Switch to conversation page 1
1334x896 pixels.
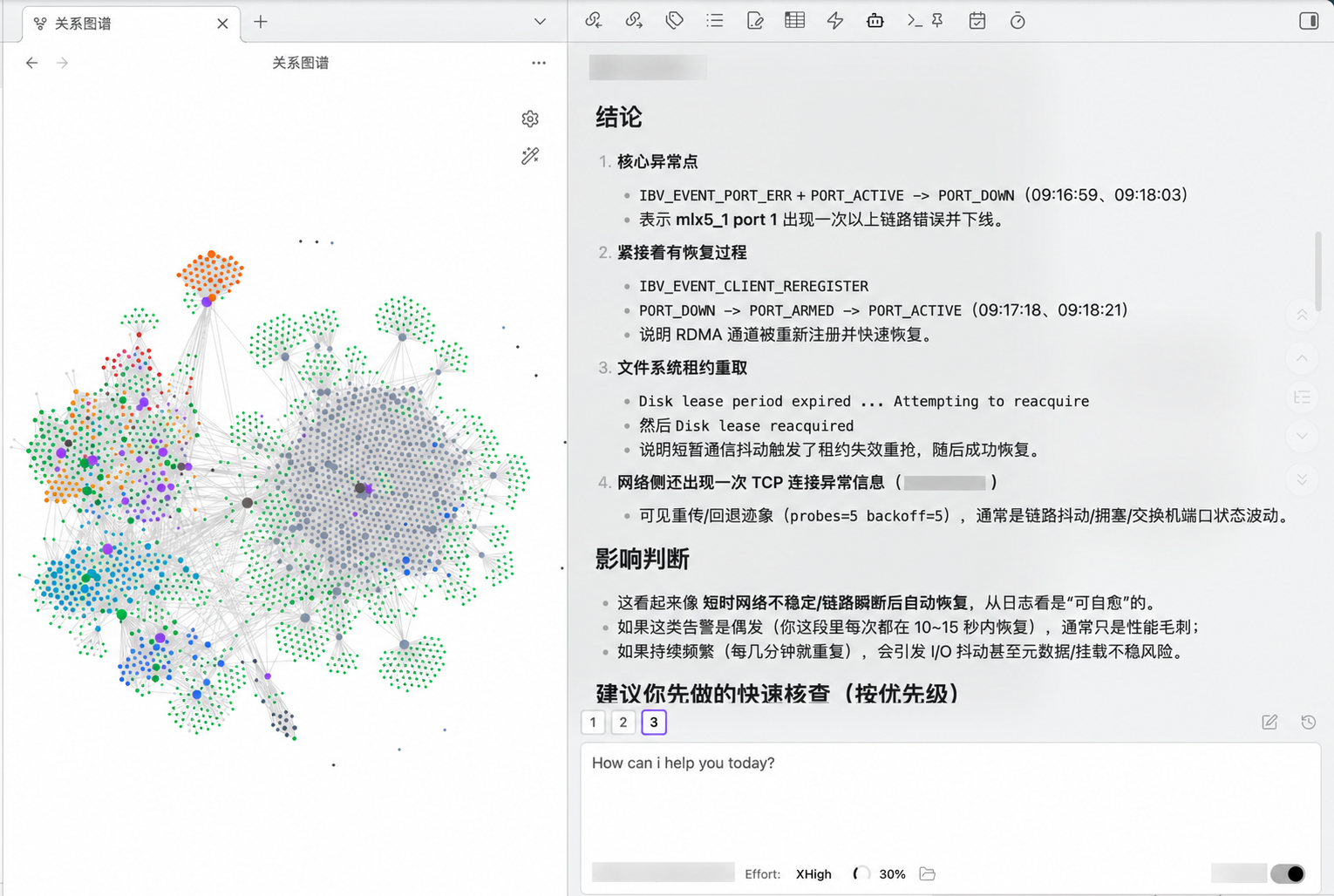tap(593, 722)
